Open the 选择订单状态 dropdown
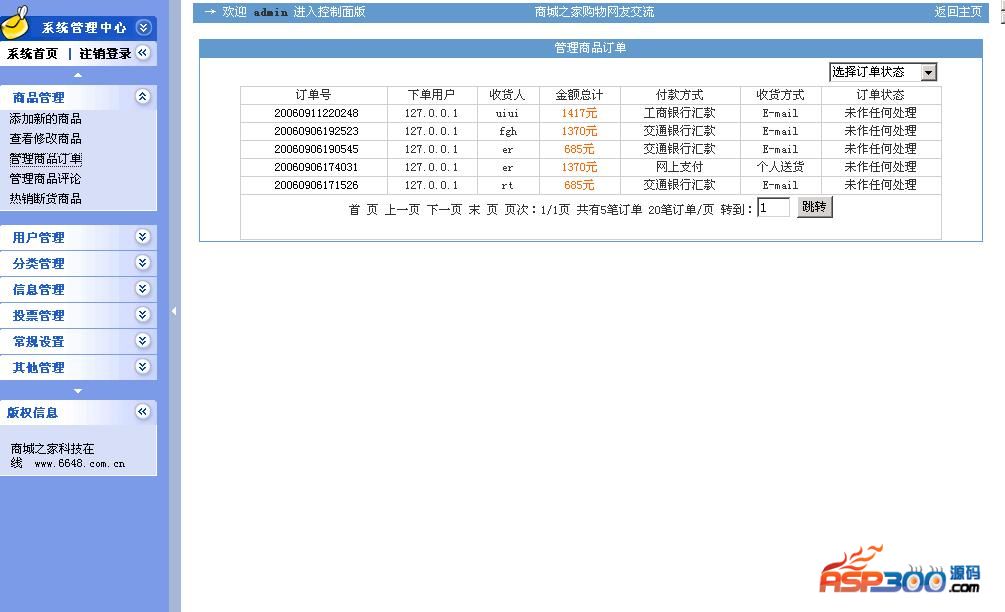This screenshot has height=612, width=1005. (x=883, y=72)
